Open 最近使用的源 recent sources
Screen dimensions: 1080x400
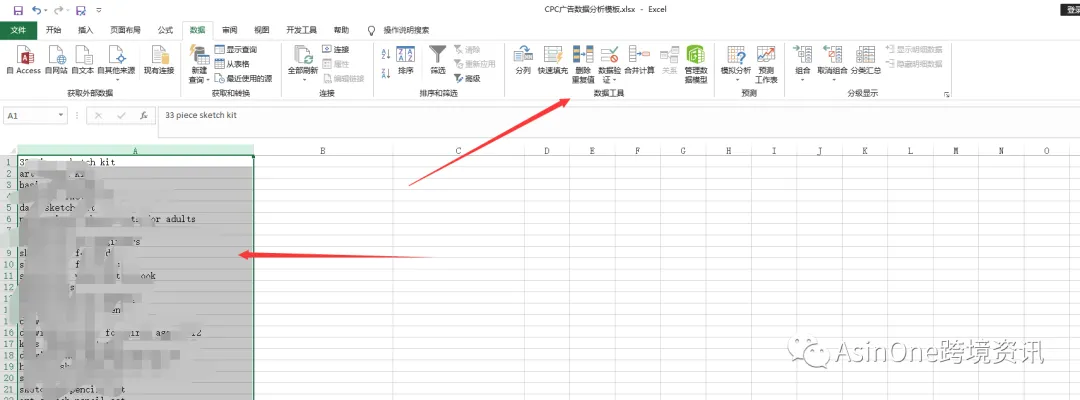pyautogui.click(x=243, y=78)
